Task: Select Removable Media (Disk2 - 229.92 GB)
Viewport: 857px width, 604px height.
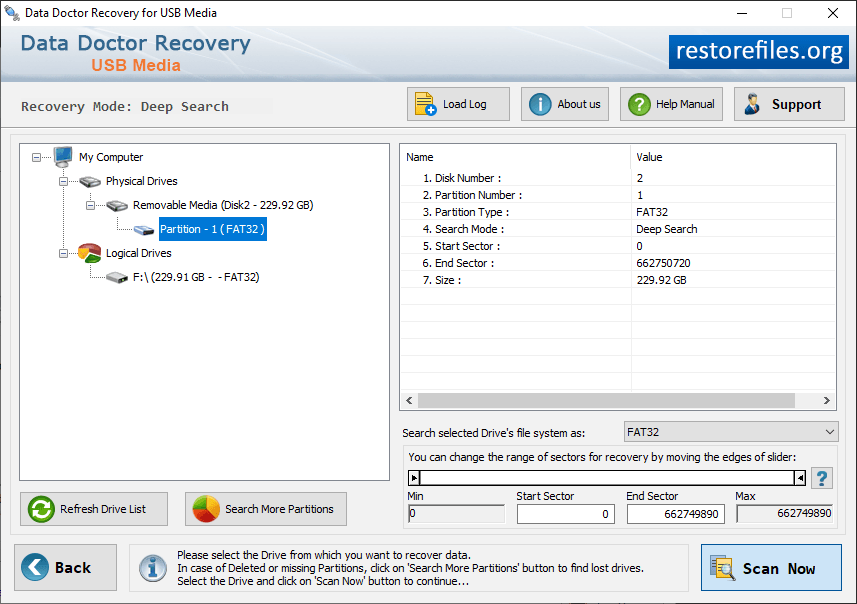Action: coord(223,206)
